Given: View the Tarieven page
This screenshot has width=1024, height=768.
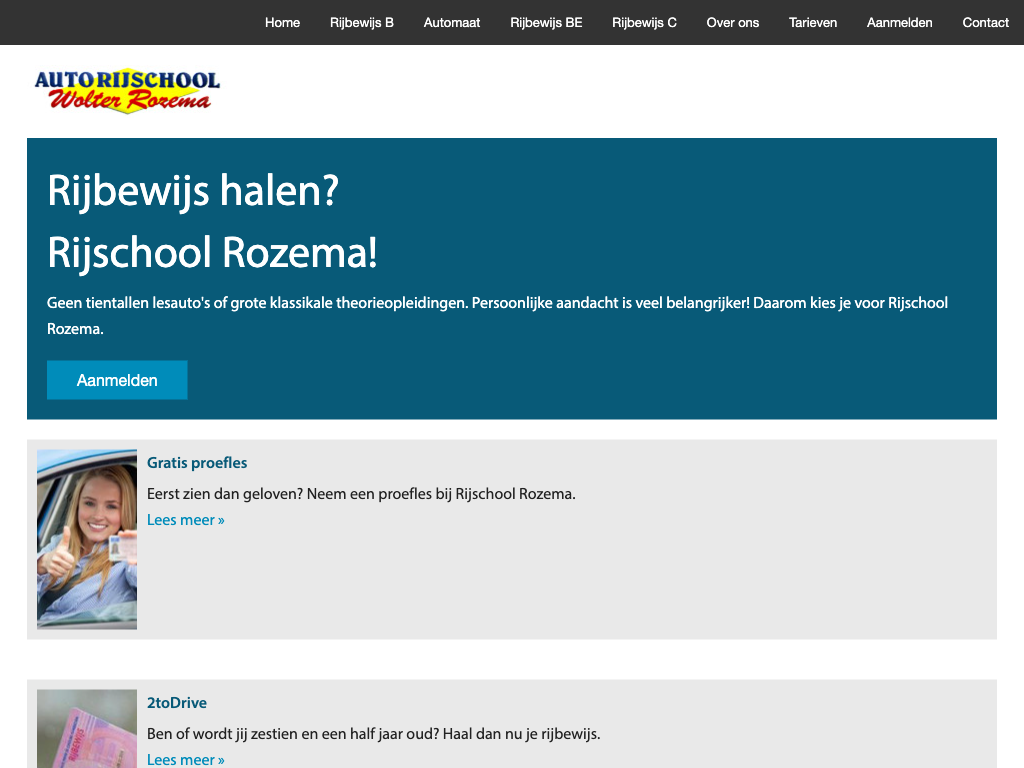Looking at the screenshot, I should coord(813,22).
